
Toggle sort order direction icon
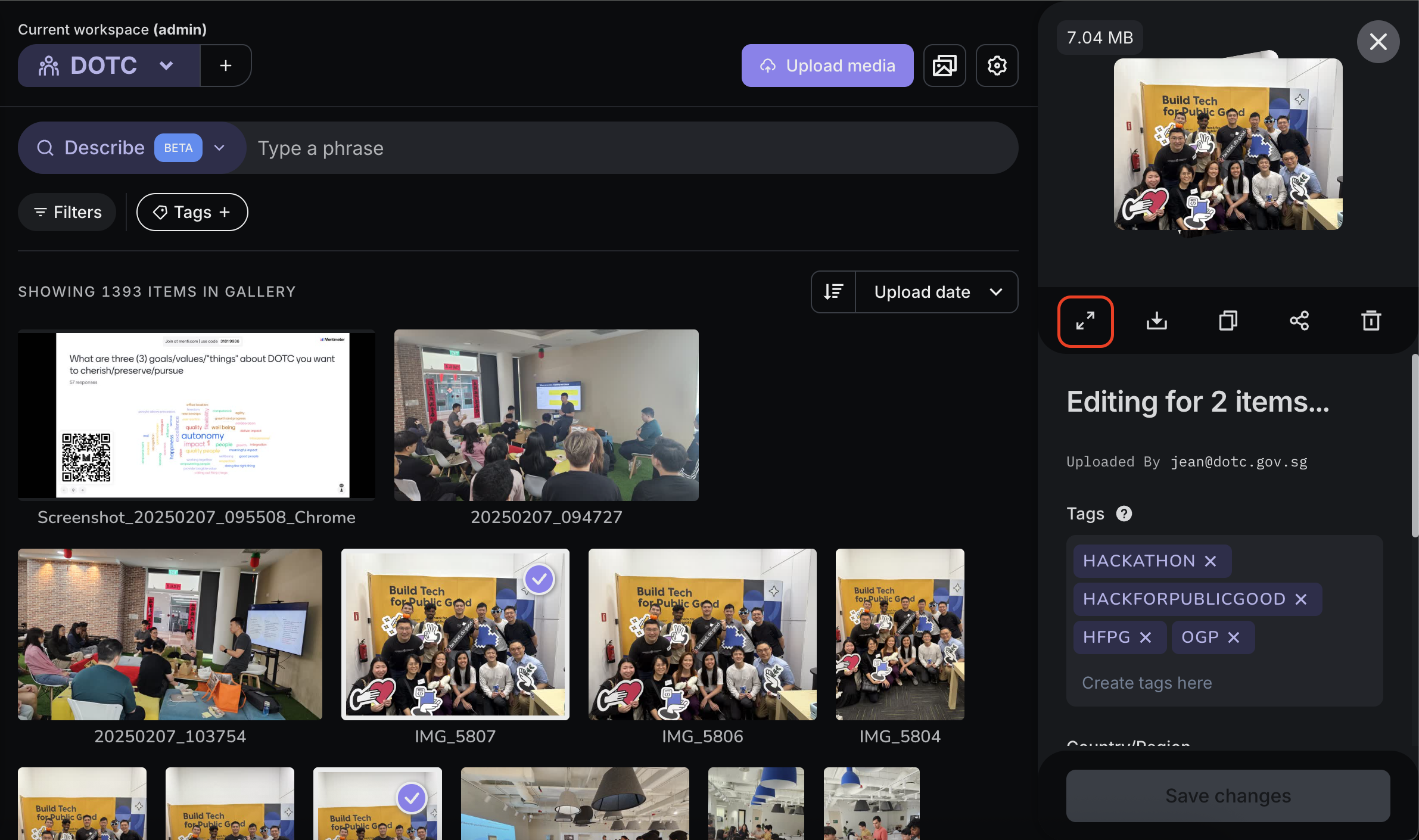click(833, 292)
